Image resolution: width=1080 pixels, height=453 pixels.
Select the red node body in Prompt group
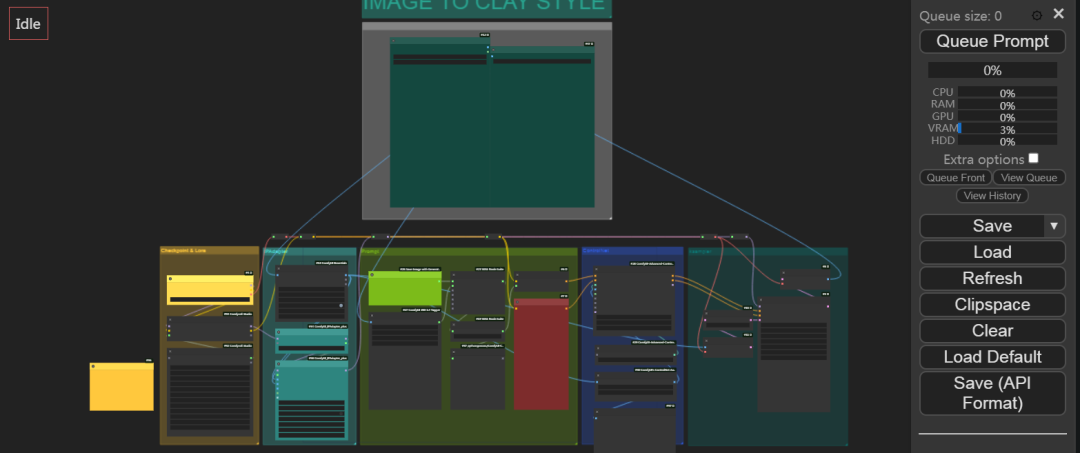(541, 358)
